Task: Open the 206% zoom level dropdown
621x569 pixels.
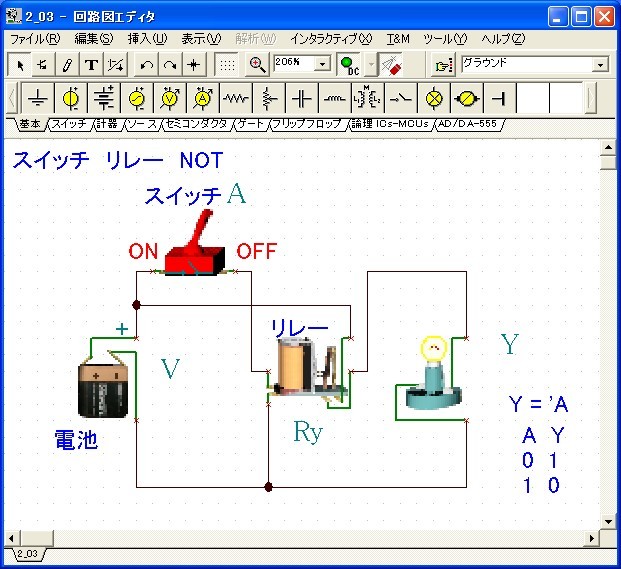Action: [x=322, y=64]
